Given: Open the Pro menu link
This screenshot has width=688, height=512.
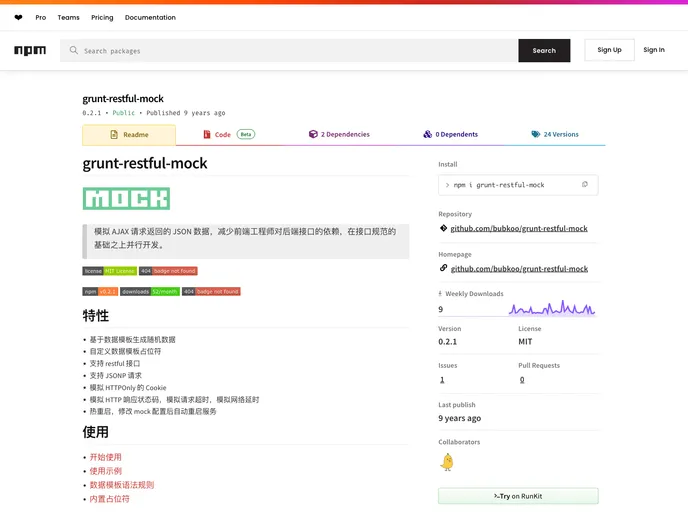Looking at the screenshot, I should click(x=41, y=18).
